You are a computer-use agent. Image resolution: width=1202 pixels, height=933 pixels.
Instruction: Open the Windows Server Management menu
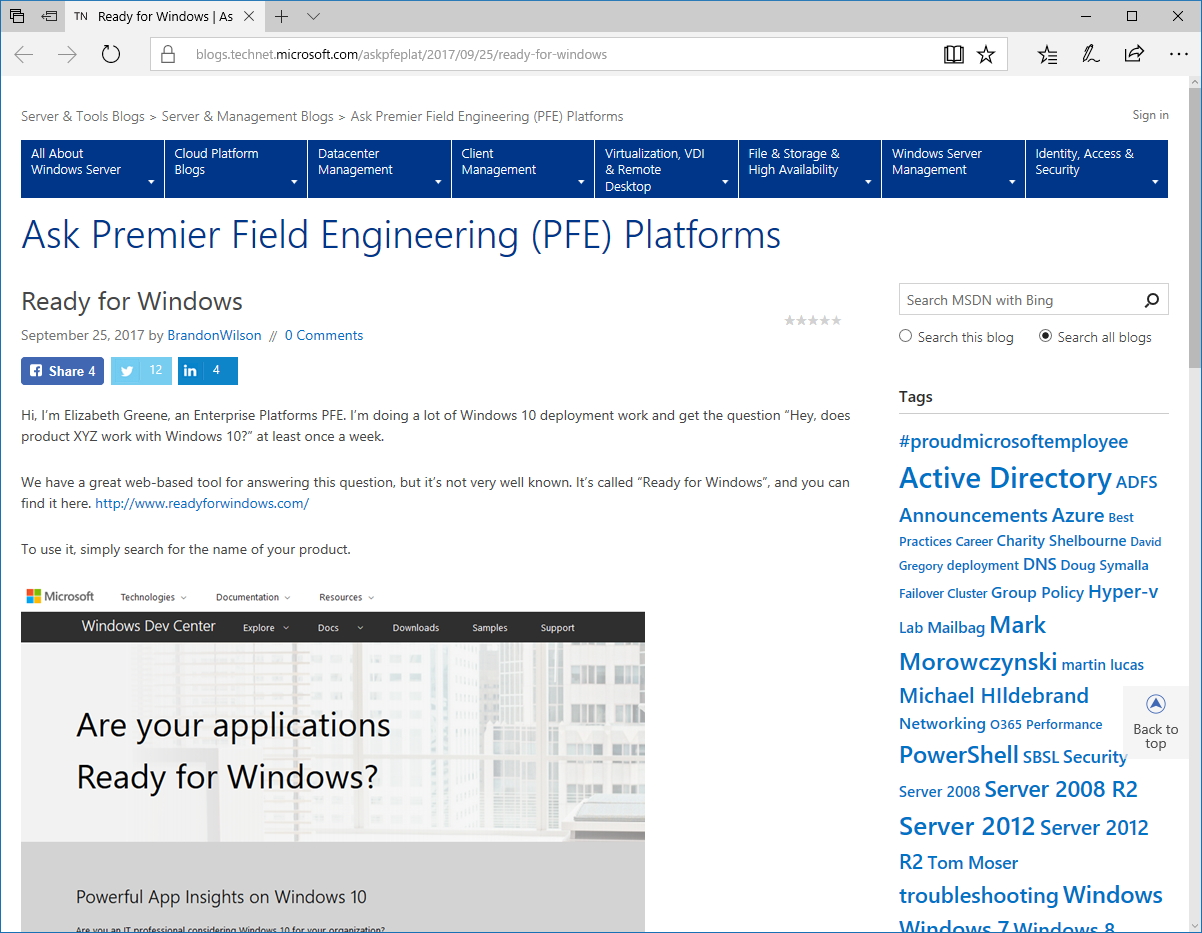(x=952, y=168)
